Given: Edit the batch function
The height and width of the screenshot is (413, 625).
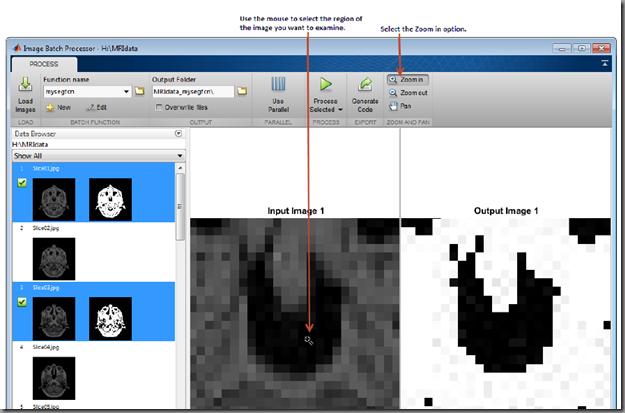Looking at the screenshot, I should pyautogui.click(x=97, y=107).
